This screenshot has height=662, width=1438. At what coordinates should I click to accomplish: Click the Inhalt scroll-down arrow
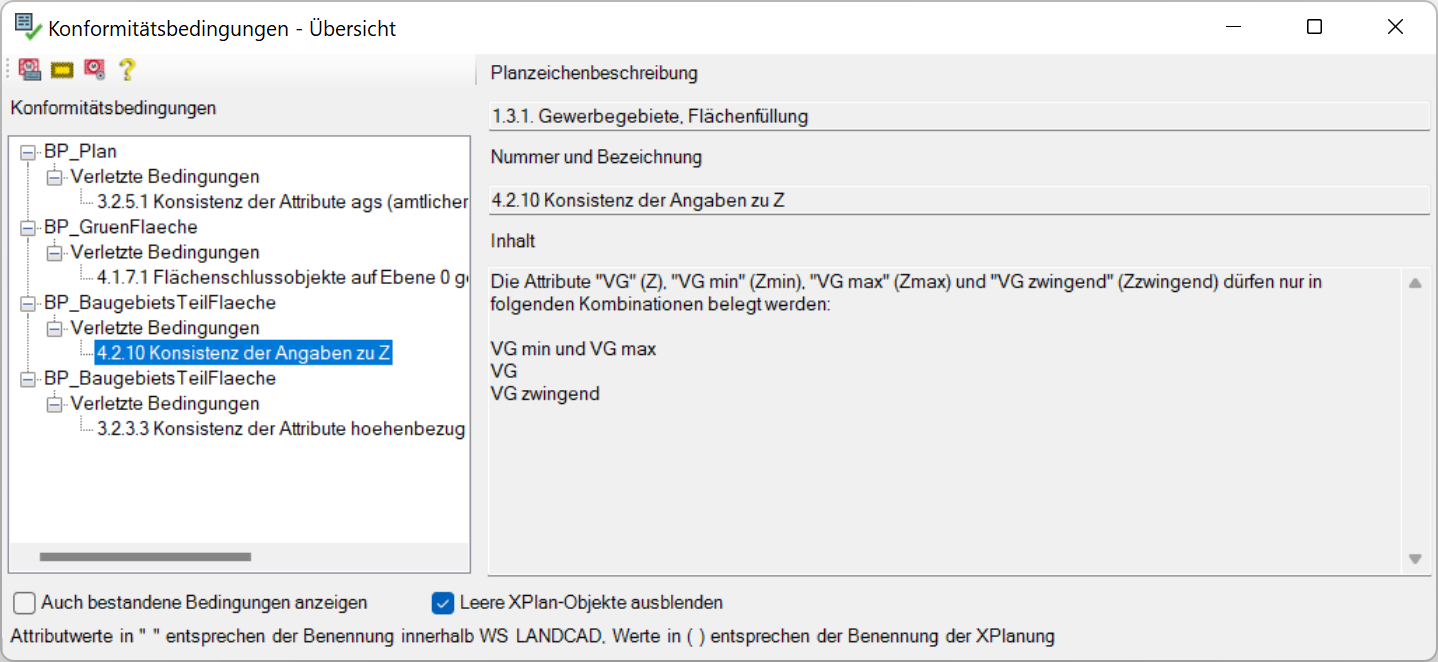(x=1415, y=559)
